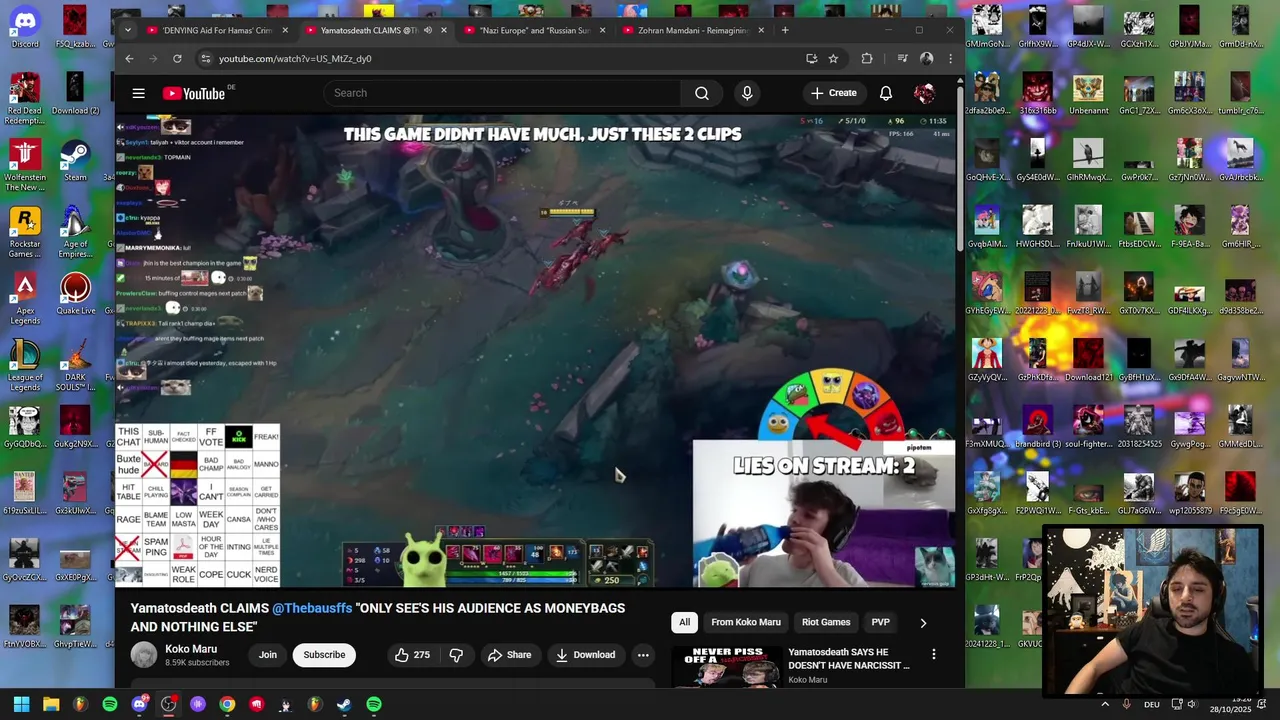The image size is (1280, 720).
Task: Click the YouTube search magnifier button
Action: pyautogui.click(x=702, y=93)
